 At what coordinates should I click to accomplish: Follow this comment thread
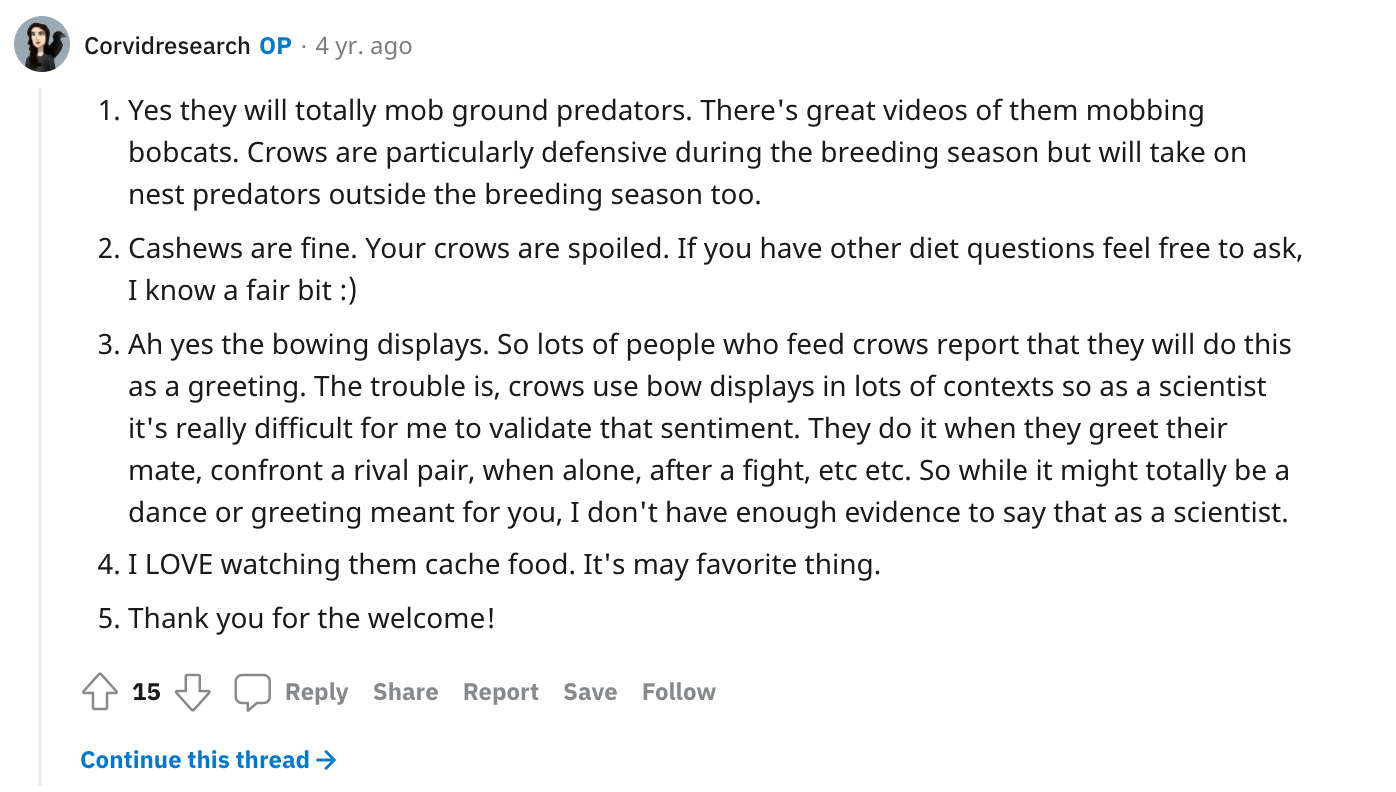[678, 692]
